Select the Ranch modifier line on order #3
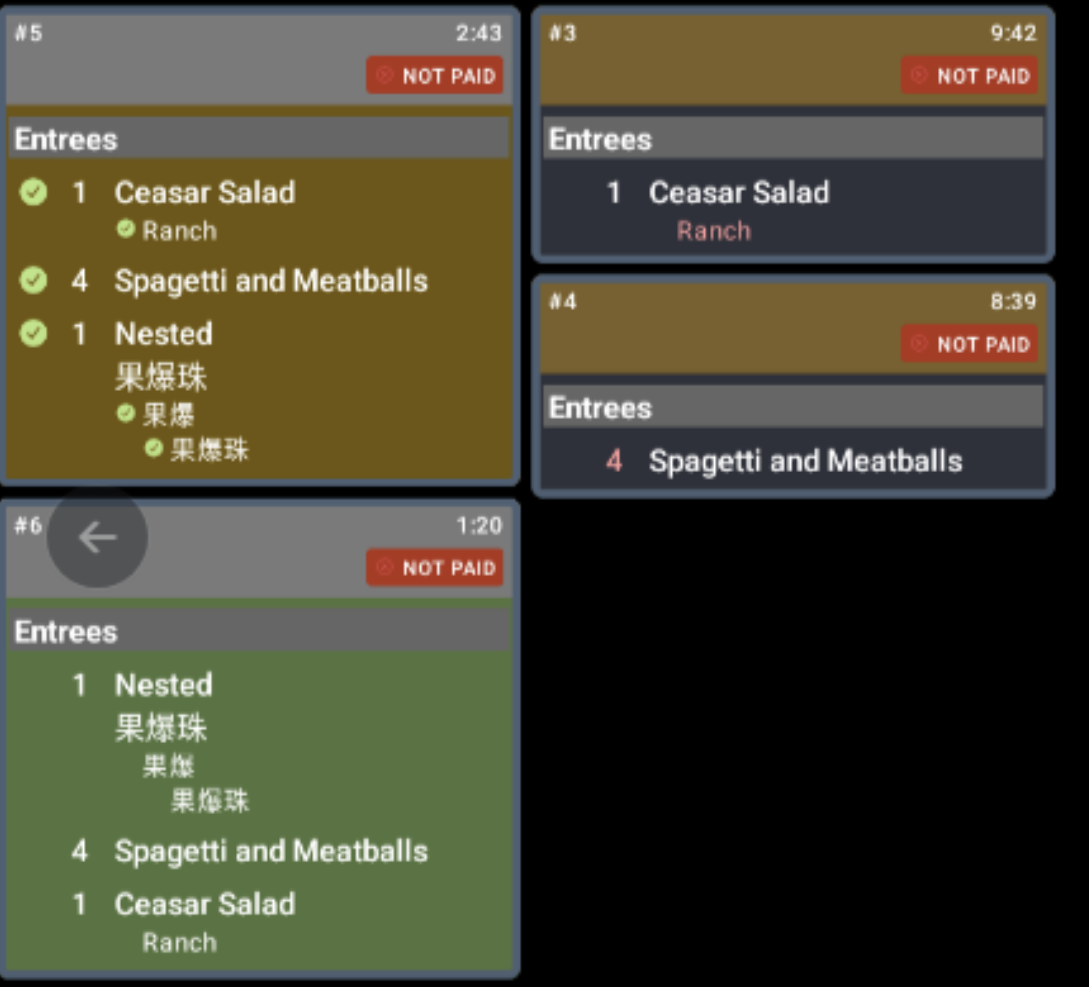This screenshot has height=987, width=1089. [713, 231]
